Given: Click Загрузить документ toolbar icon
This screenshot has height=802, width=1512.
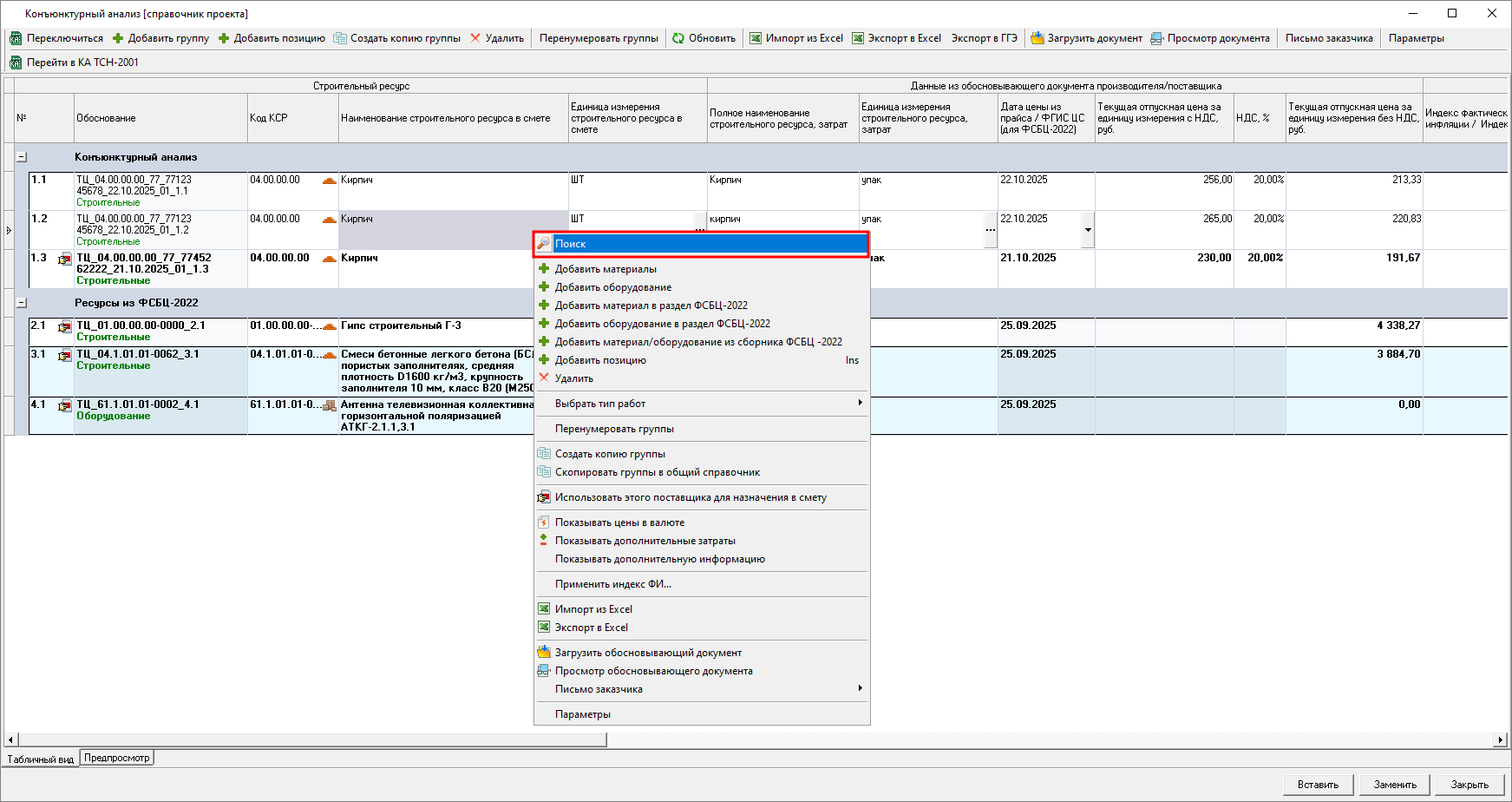Looking at the screenshot, I should 1037,38.
